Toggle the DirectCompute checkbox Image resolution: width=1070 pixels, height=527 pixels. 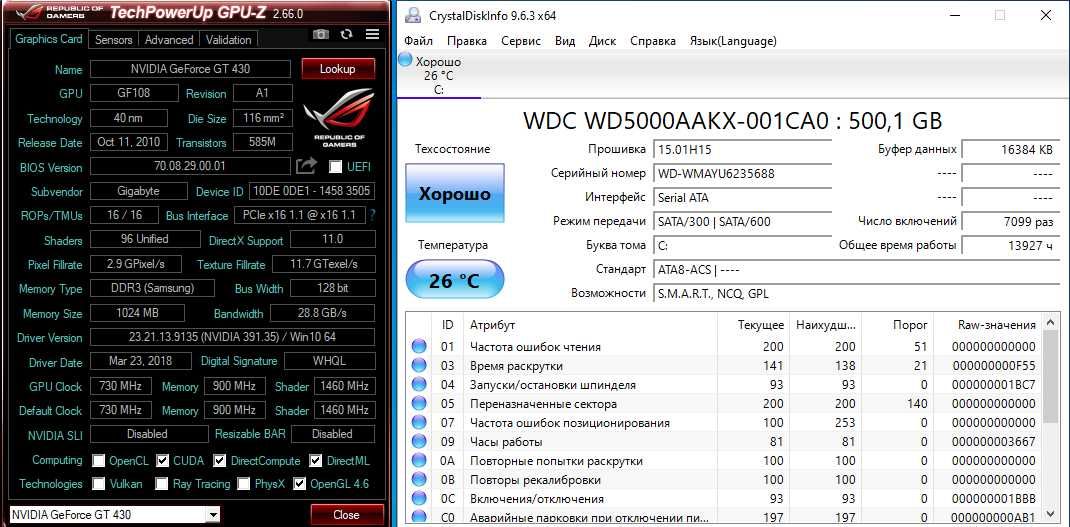tap(219, 460)
